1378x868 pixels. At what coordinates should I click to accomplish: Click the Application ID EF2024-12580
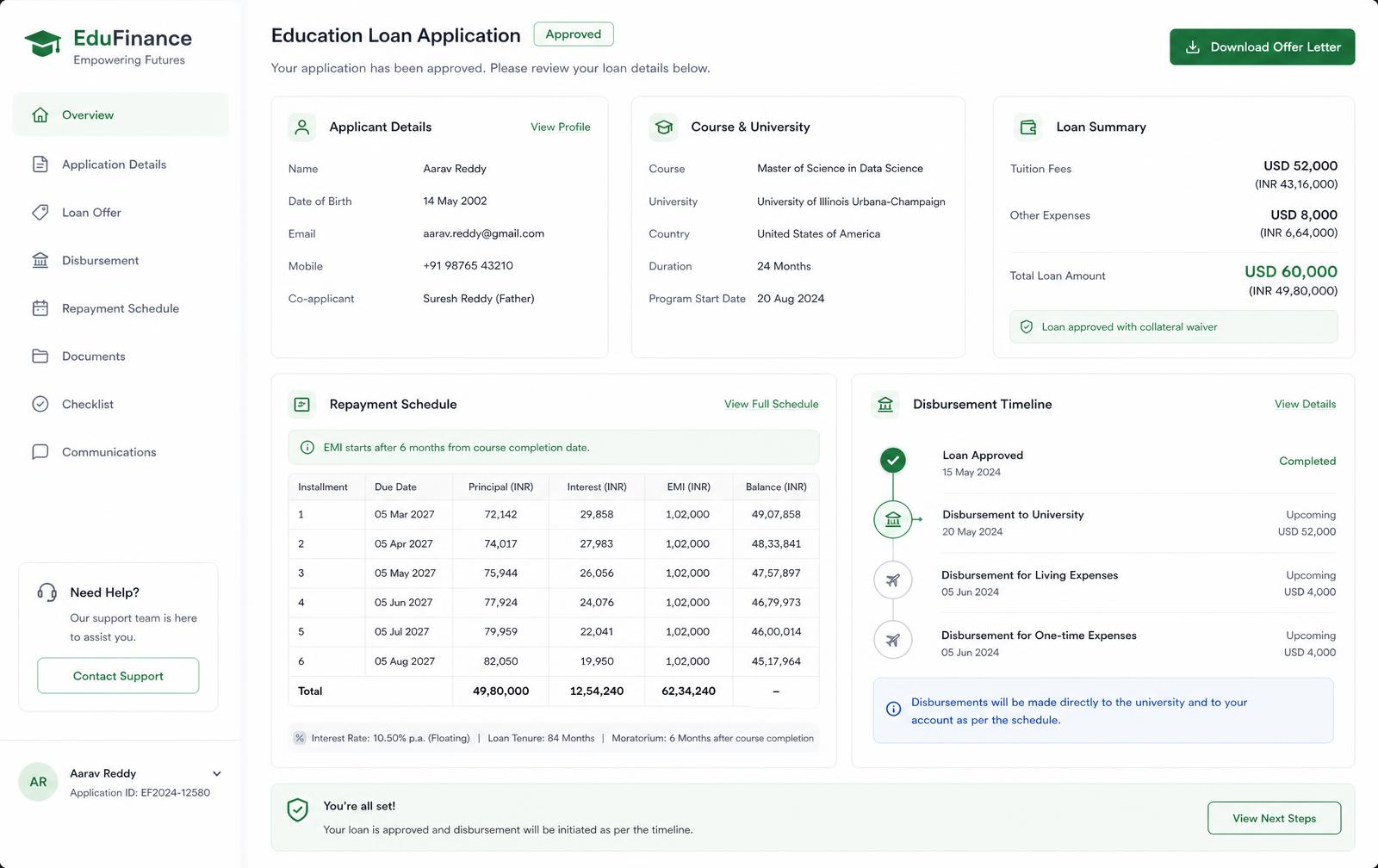(140, 792)
